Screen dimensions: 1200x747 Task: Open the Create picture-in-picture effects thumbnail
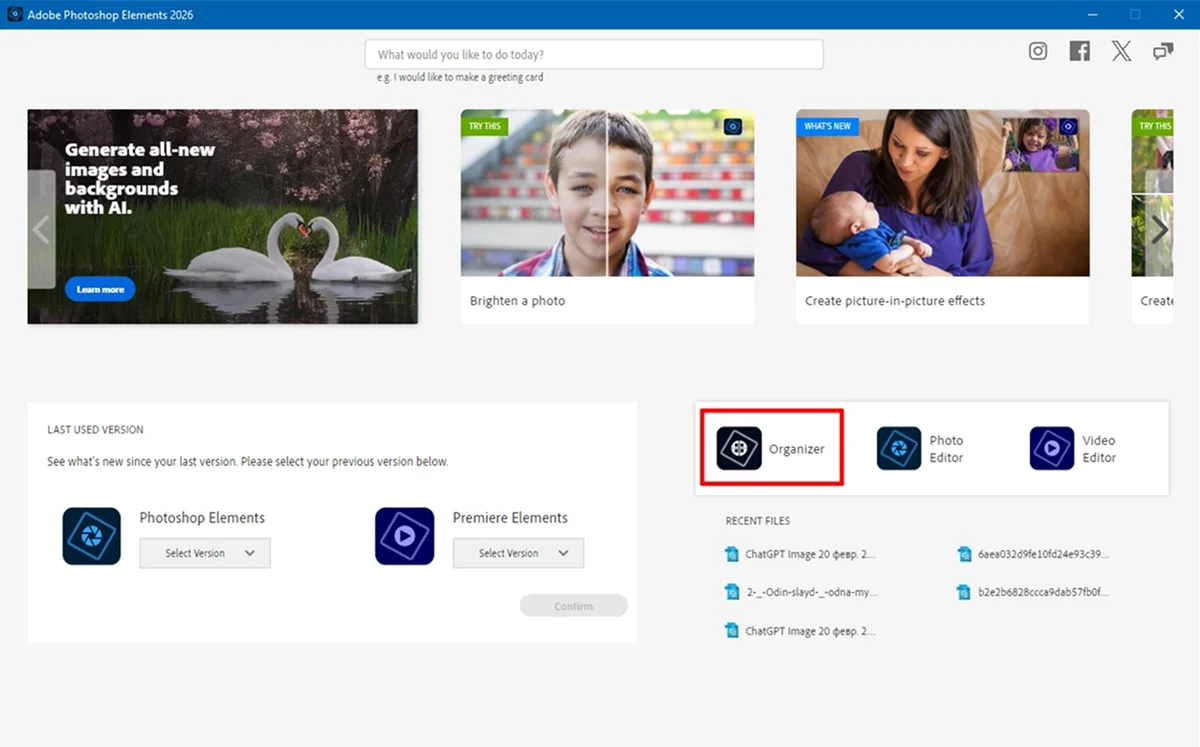[x=943, y=193]
